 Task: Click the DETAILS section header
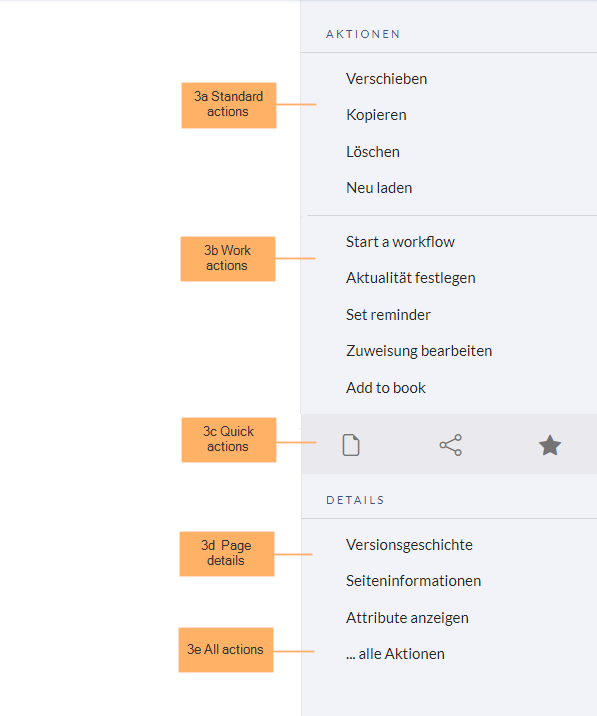pos(355,500)
